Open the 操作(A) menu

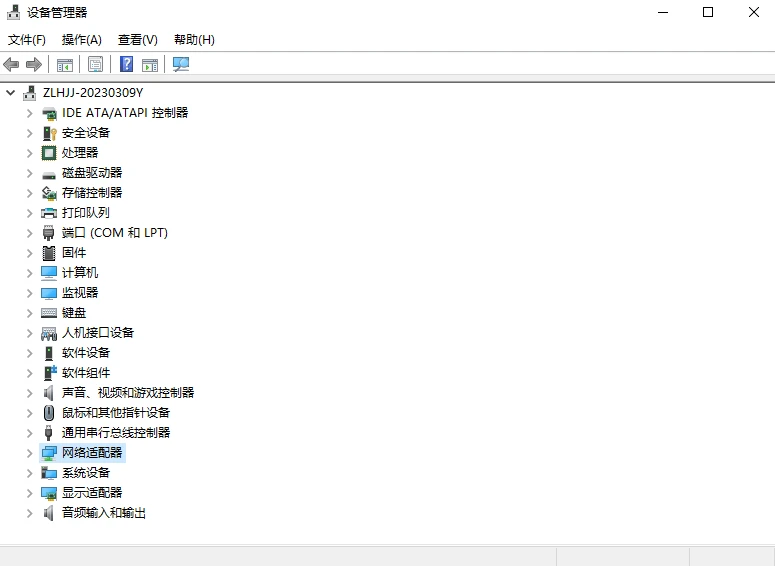tap(82, 40)
